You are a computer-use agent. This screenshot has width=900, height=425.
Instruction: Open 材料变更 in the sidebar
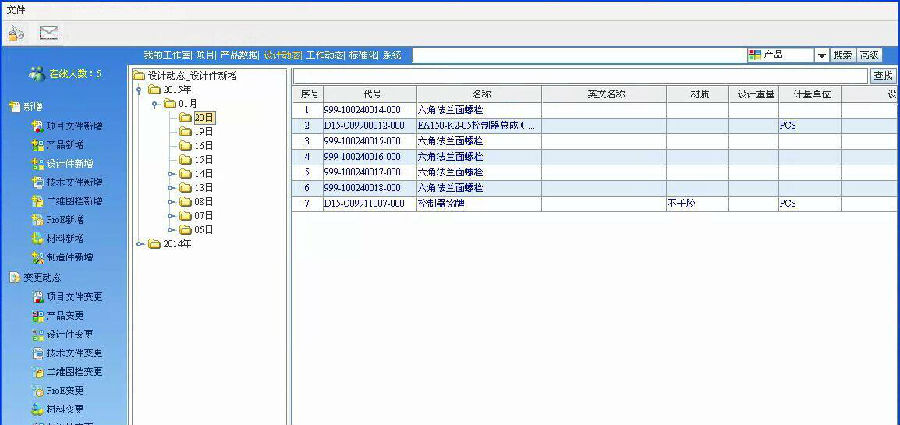pyautogui.click(x=59, y=409)
